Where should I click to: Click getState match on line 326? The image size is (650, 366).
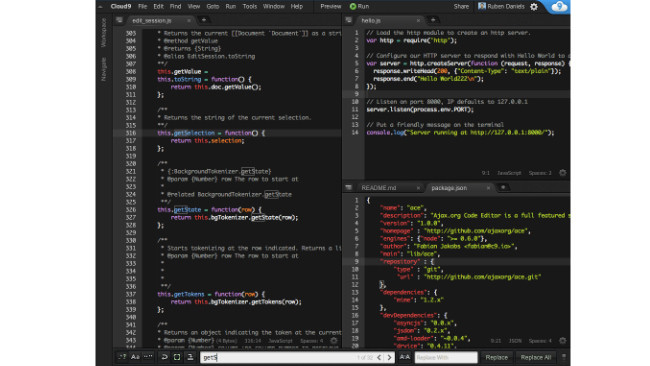[187, 210]
